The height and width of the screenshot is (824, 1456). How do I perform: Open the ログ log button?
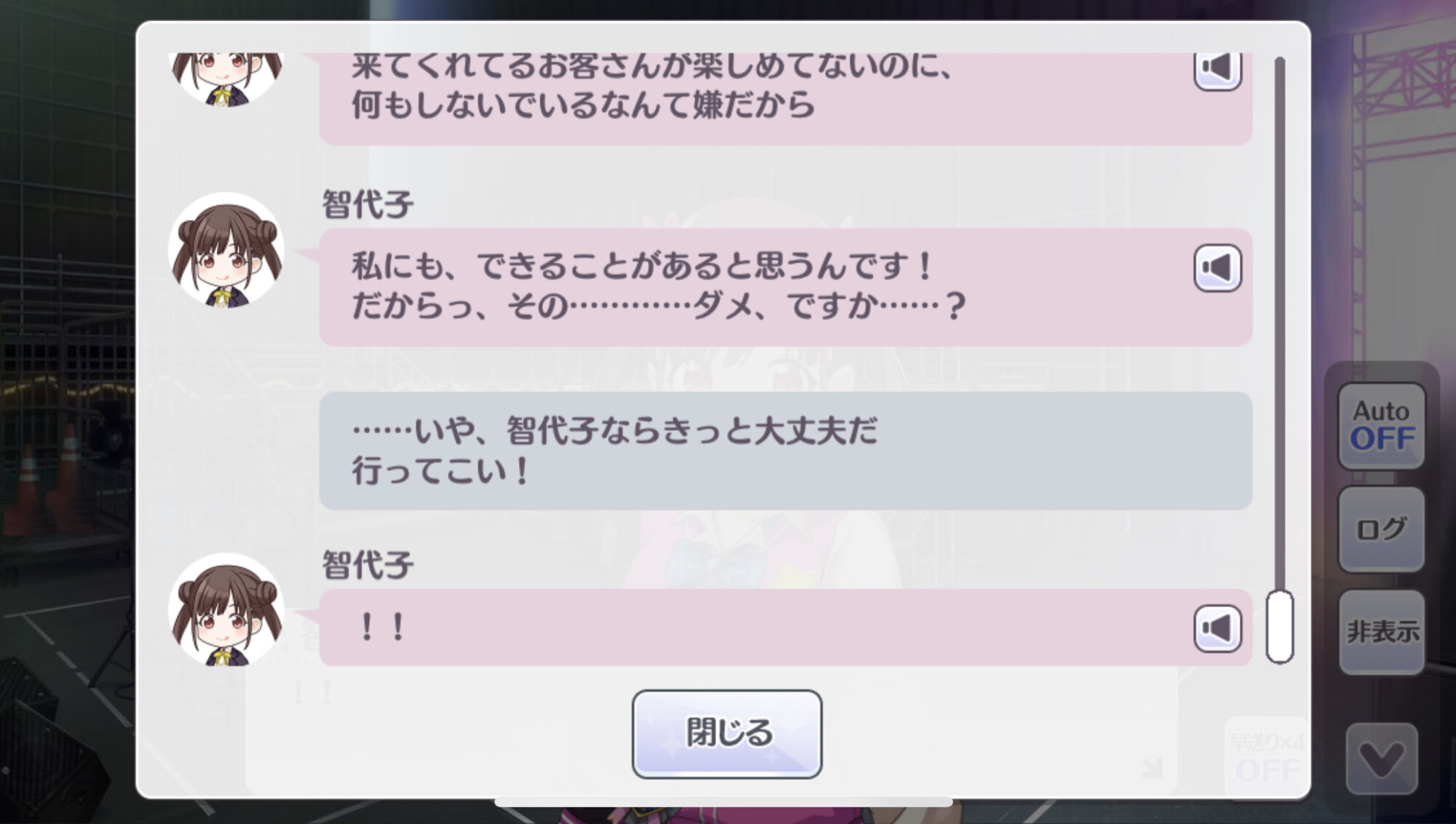(x=1381, y=528)
